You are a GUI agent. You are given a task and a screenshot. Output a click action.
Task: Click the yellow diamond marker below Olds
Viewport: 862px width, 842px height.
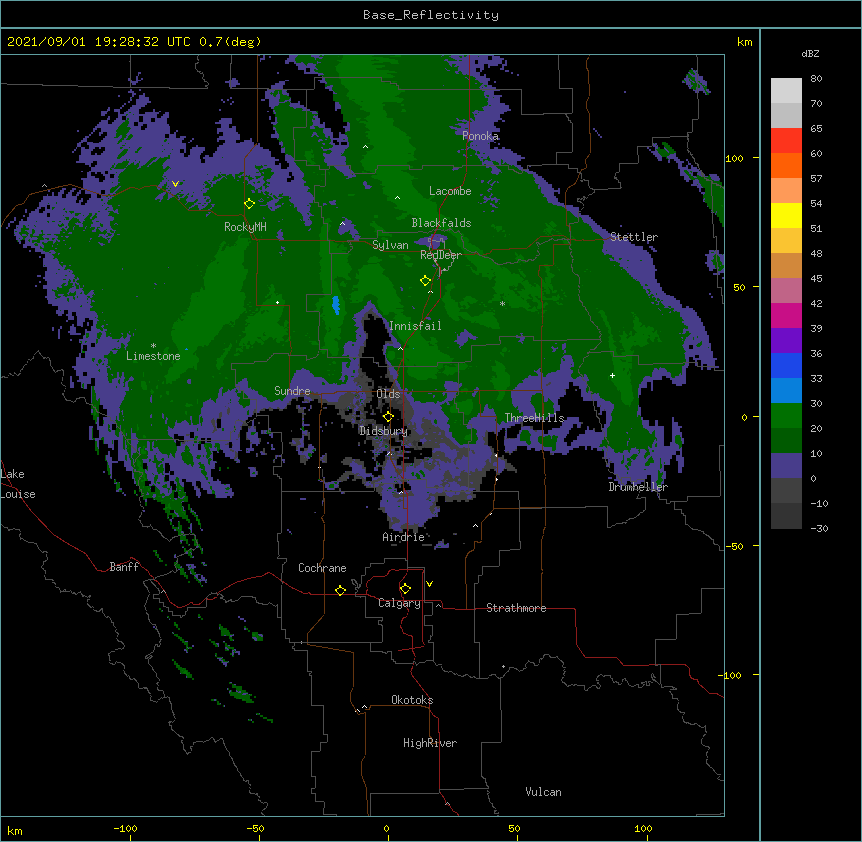tap(388, 416)
